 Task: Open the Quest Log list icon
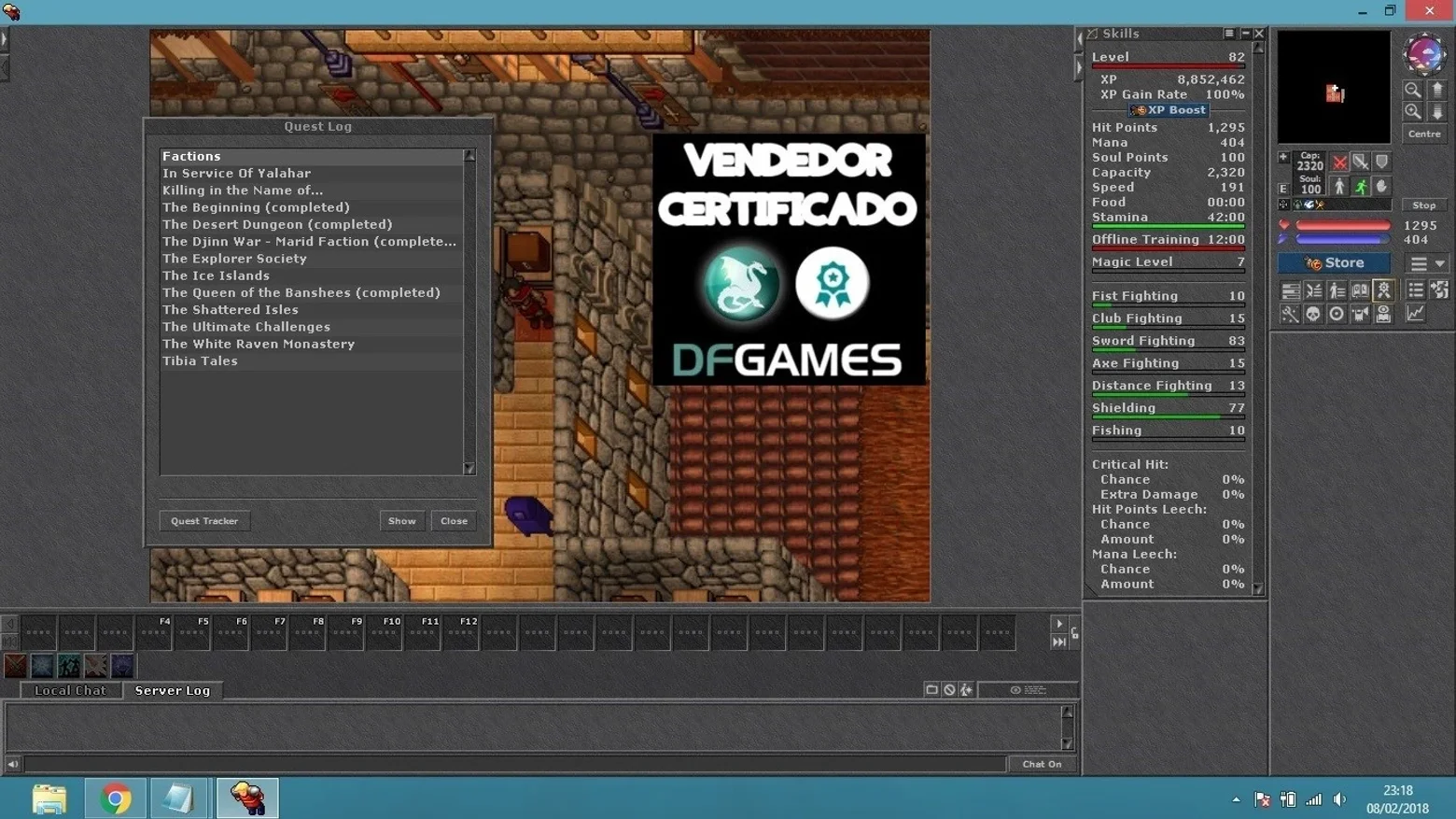pyautogui.click(x=1416, y=291)
